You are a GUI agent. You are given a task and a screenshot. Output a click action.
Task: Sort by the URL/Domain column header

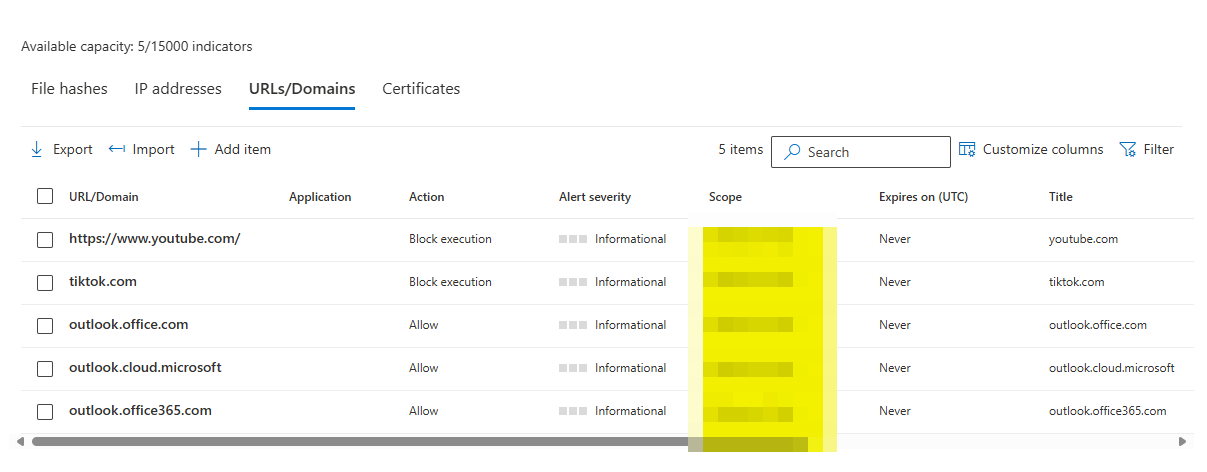click(x=104, y=197)
